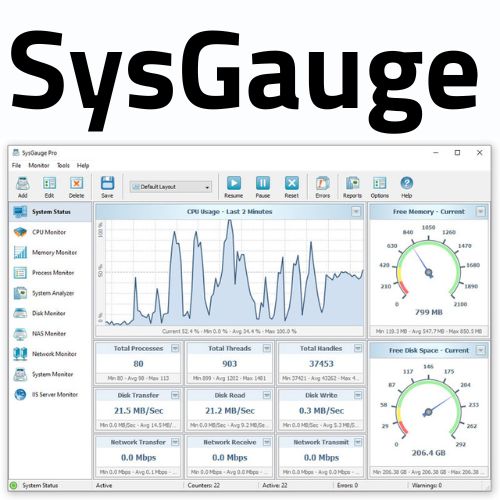Click the Edit toolbar icon
The height and width of the screenshot is (500, 500).
49,187
